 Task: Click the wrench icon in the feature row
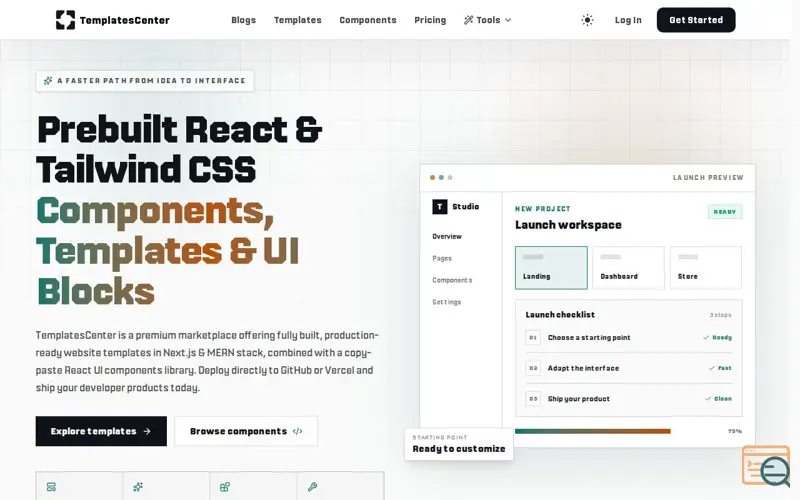pyautogui.click(x=312, y=487)
